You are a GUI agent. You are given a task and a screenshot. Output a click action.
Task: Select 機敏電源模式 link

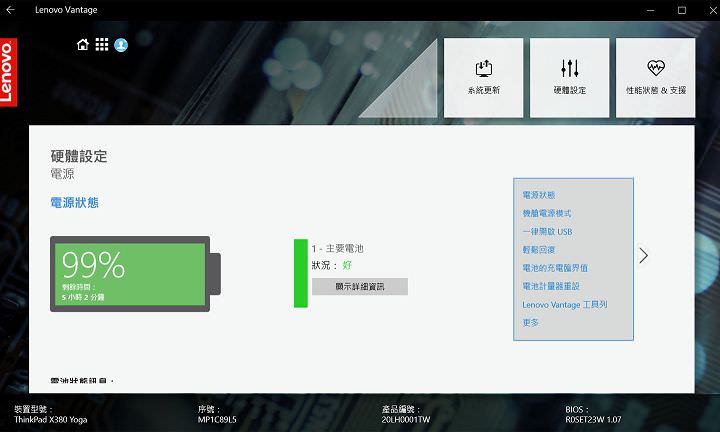coord(547,213)
